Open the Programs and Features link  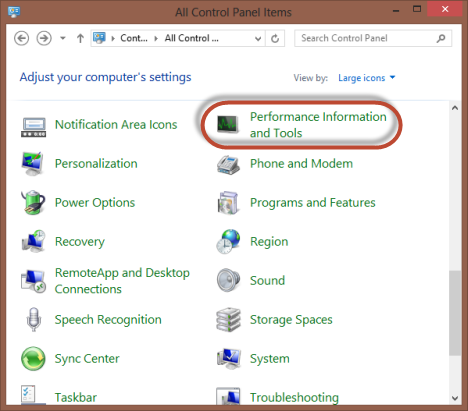click(313, 203)
